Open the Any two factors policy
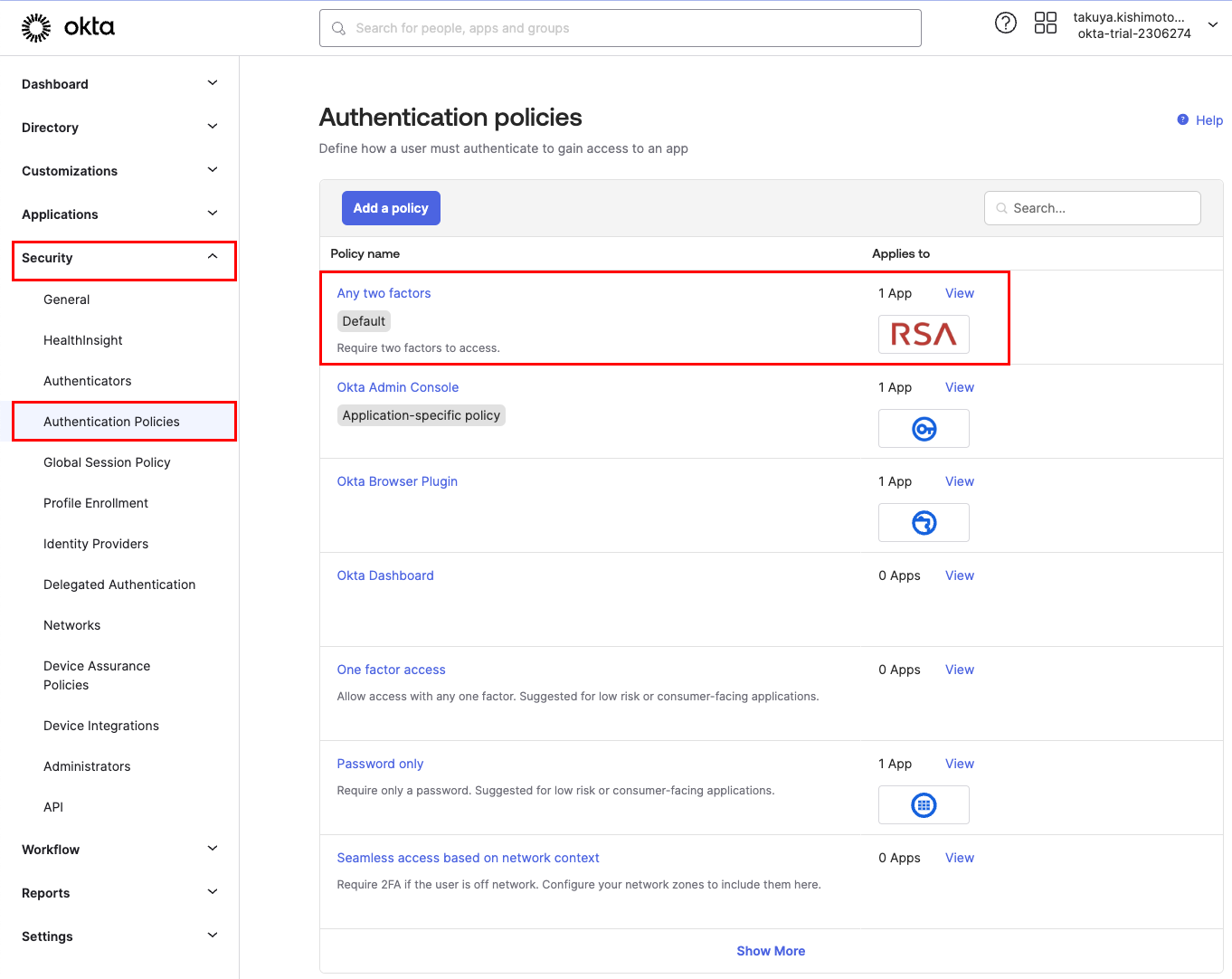 [384, 293]
